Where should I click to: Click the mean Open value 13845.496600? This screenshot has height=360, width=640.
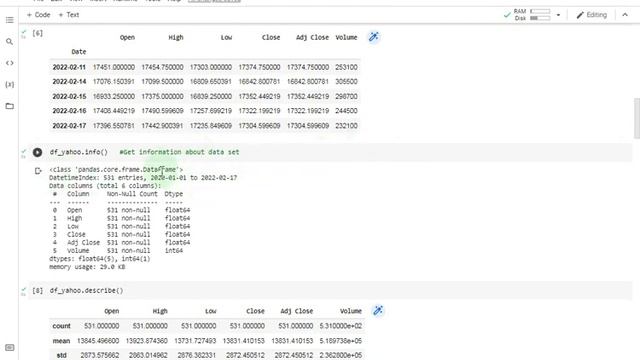pyautogui.click(x=98, y=341)
